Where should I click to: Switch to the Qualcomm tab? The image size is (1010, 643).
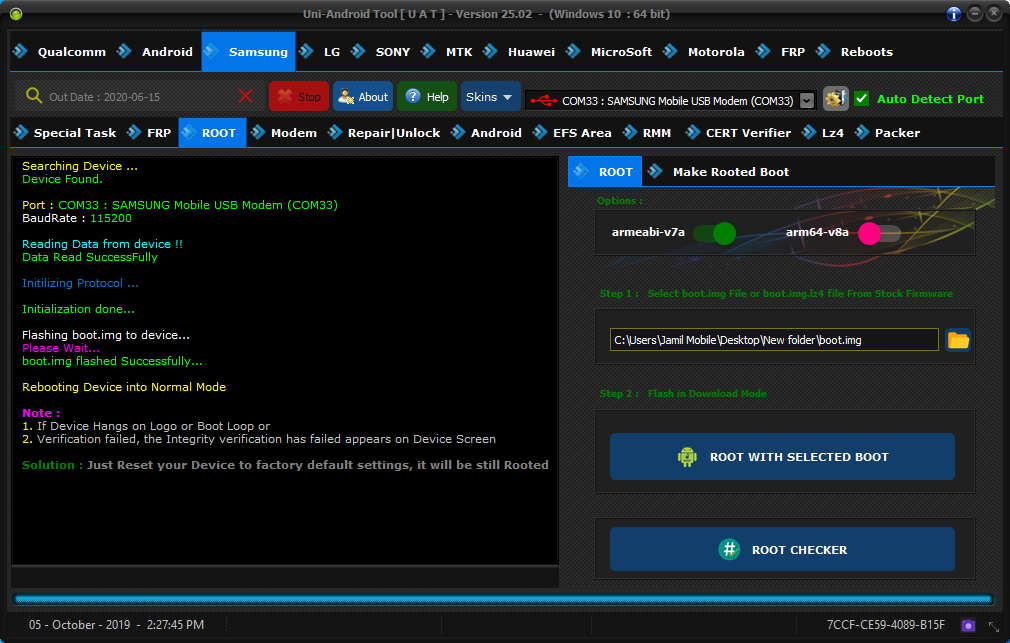(60, 52)
